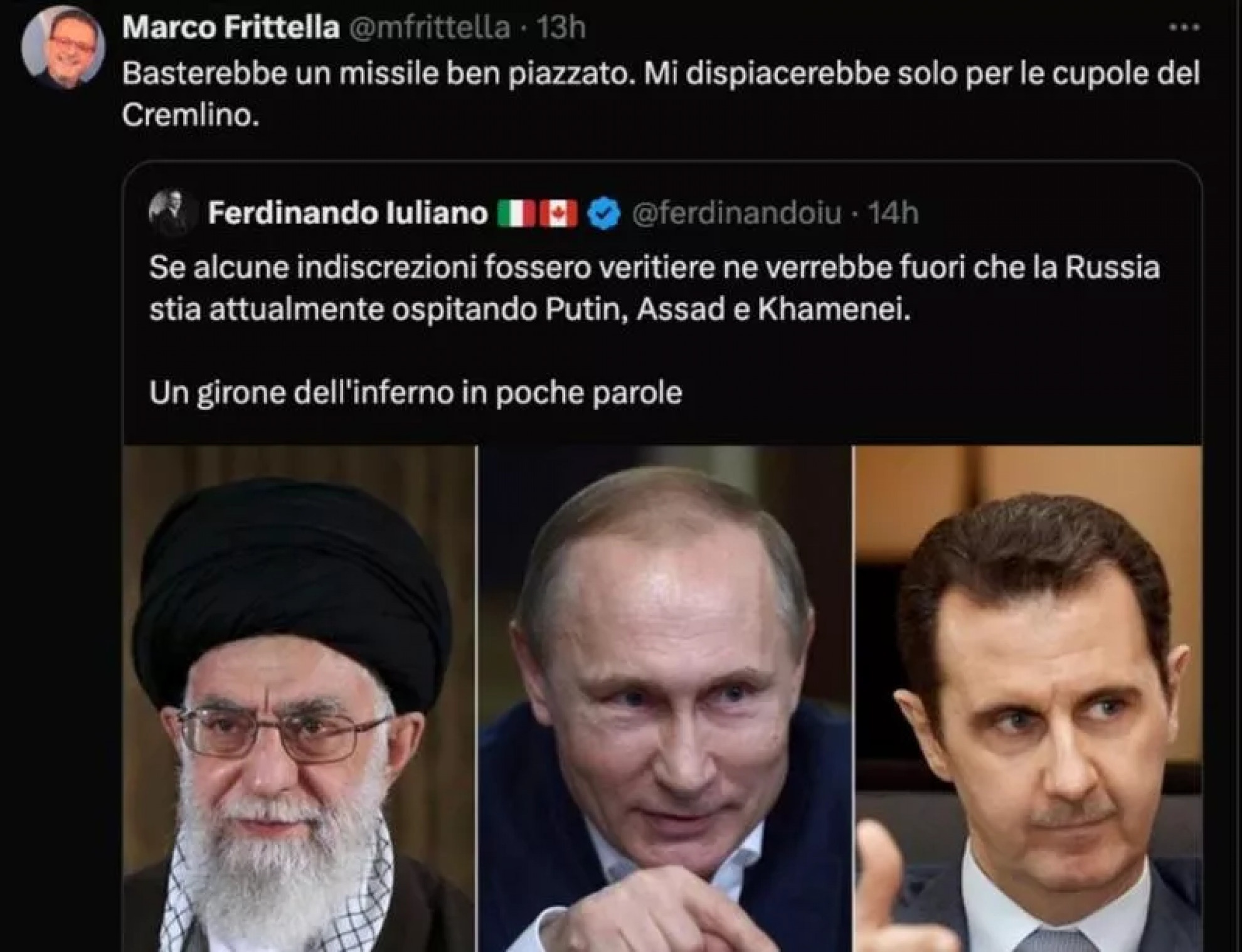This screenshot has height=952, width=1242.
Task: Open the @mfrittella handle link
Action: [429, 28]
